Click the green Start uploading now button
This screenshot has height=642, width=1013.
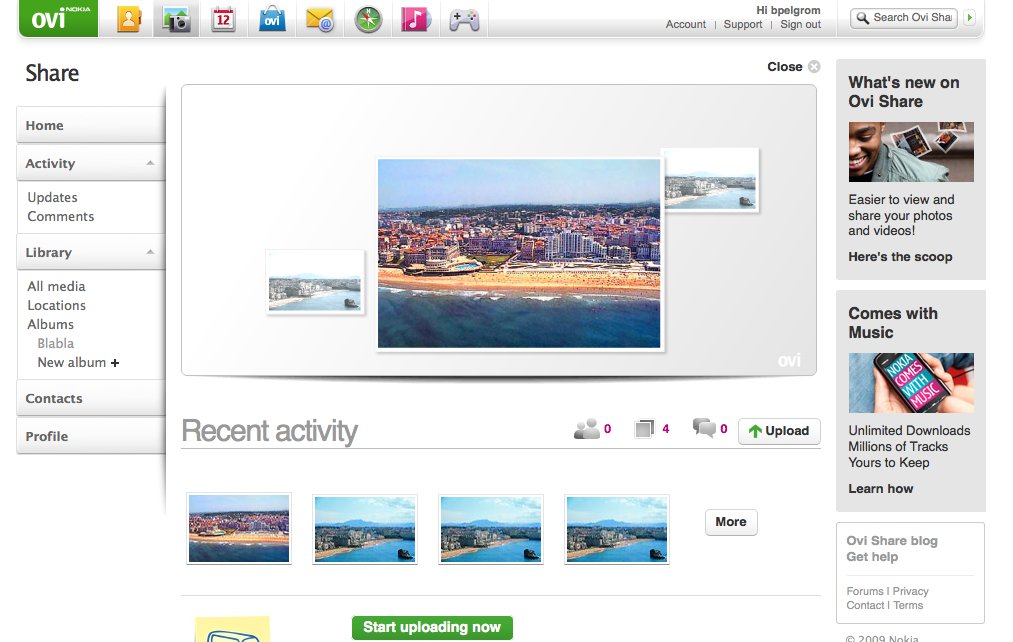(432, 628)
